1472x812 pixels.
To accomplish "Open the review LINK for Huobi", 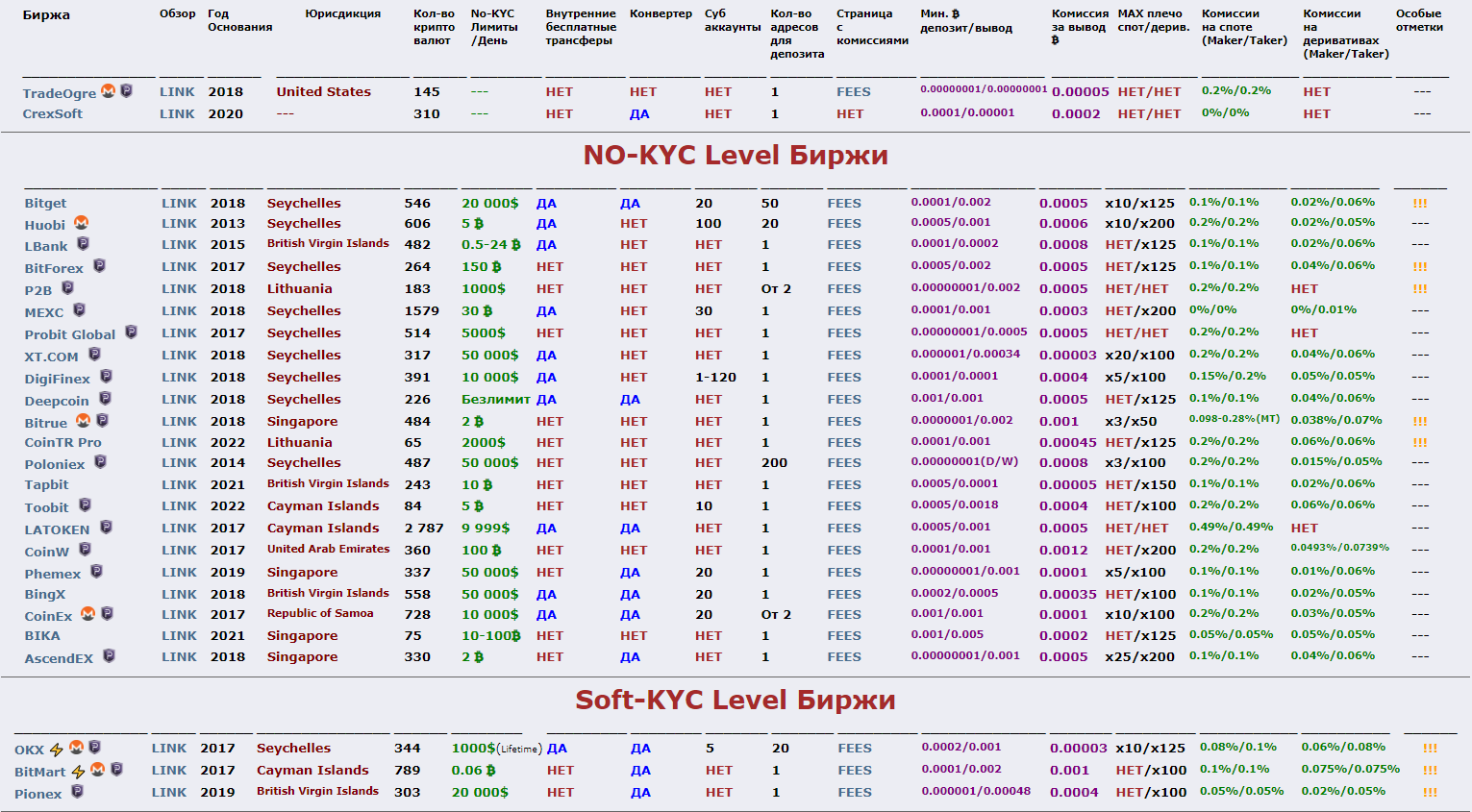I will (179, 224).
